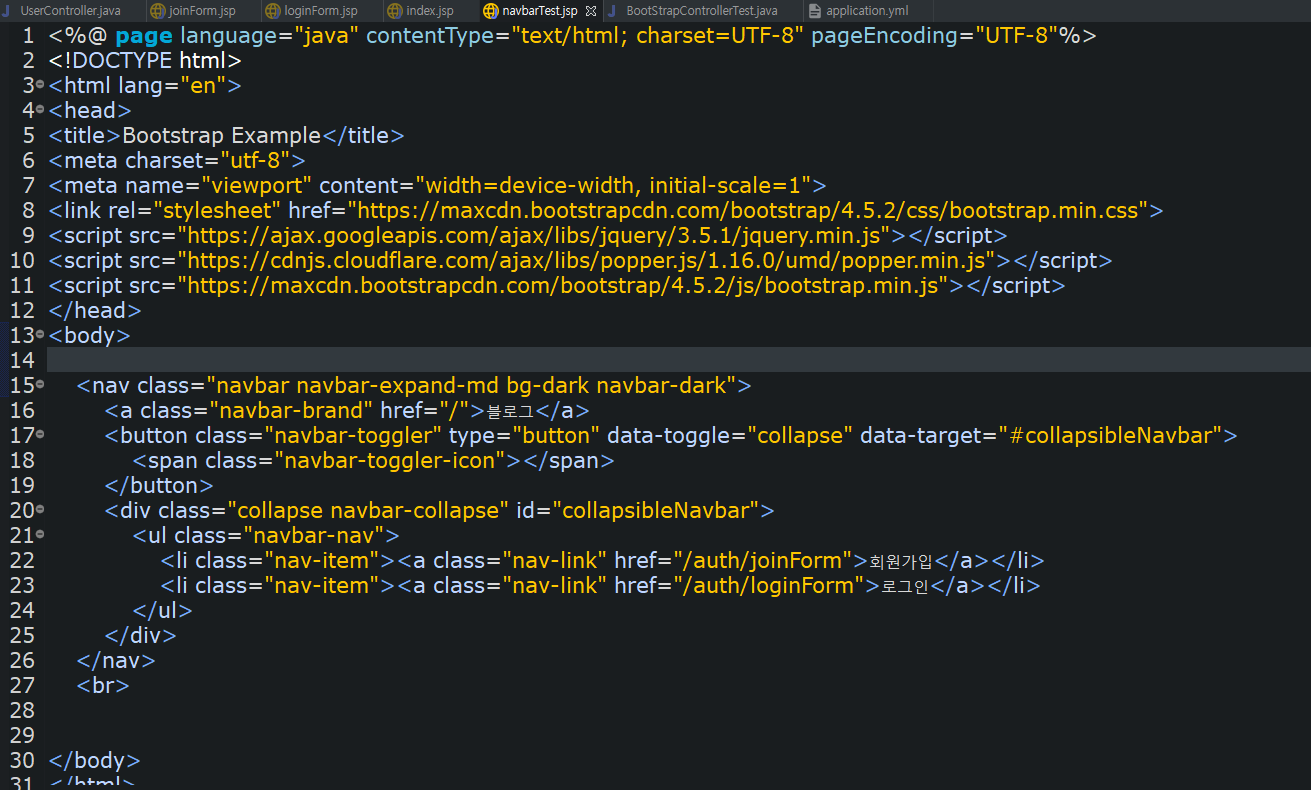Click the "#collapsibleNavbar" data-target value
This screenshot has height=790, width=1311.
tap(1110, 435)
